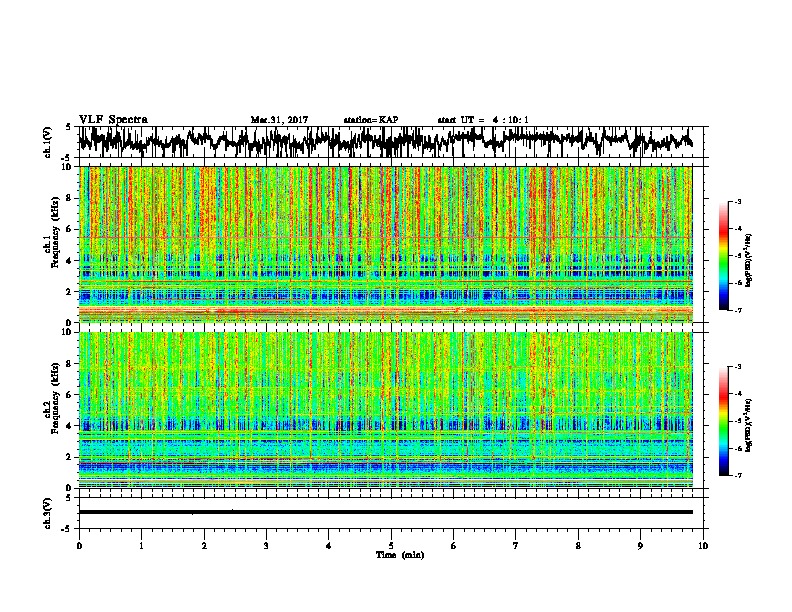The height and width of the screenshot is (612, 792).
Task: Click time-axis tick label "8"
Action: coord(578,546)
